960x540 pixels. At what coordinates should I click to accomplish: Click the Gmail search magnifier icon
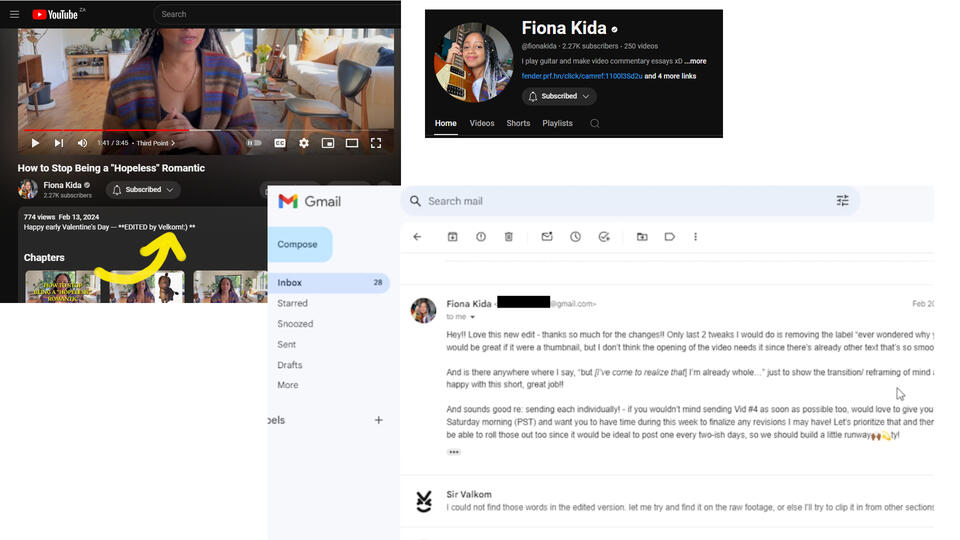tap(415, 201)
